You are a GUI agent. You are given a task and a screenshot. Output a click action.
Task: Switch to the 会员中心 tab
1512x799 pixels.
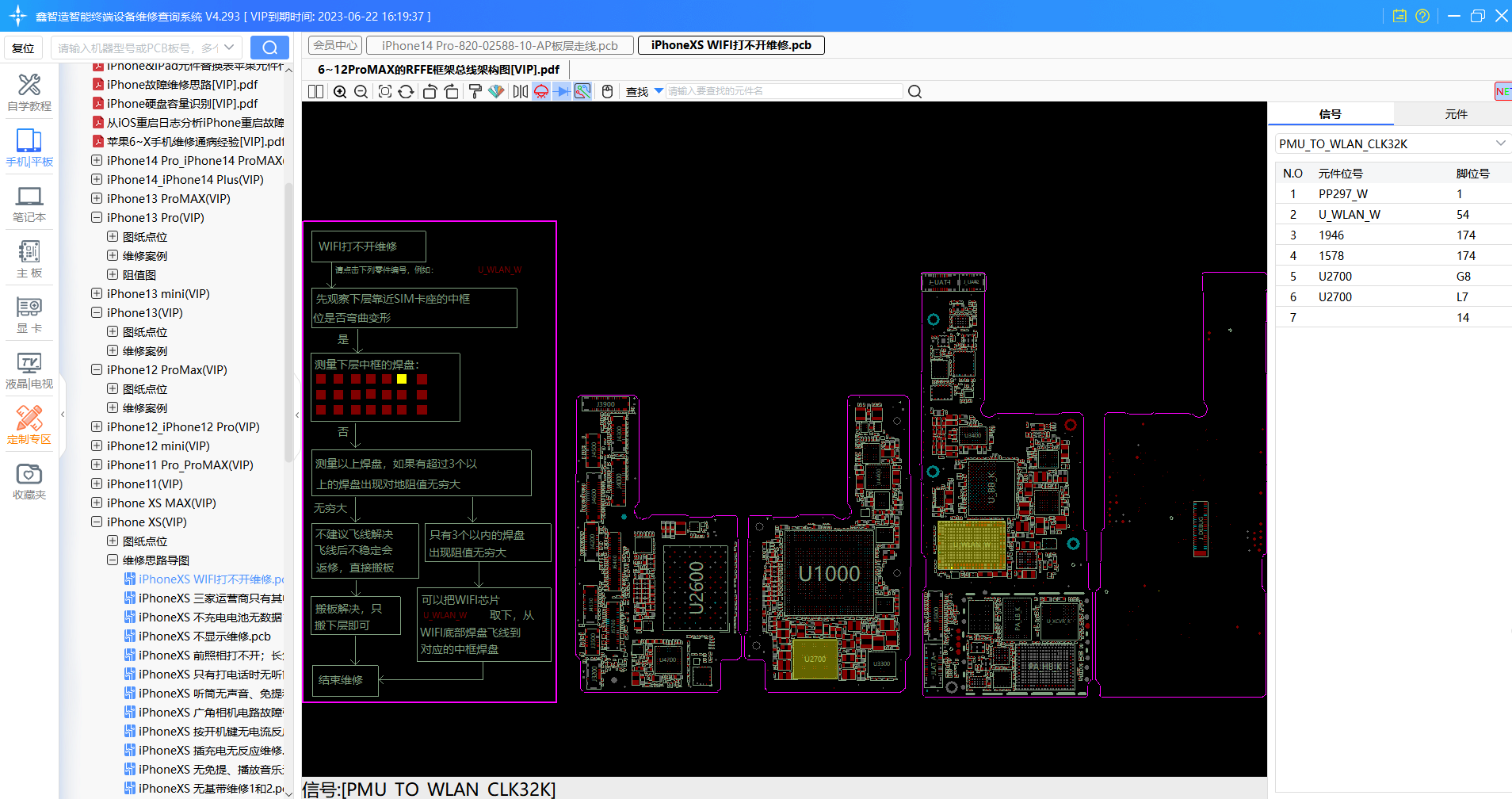tap(334, 45)
